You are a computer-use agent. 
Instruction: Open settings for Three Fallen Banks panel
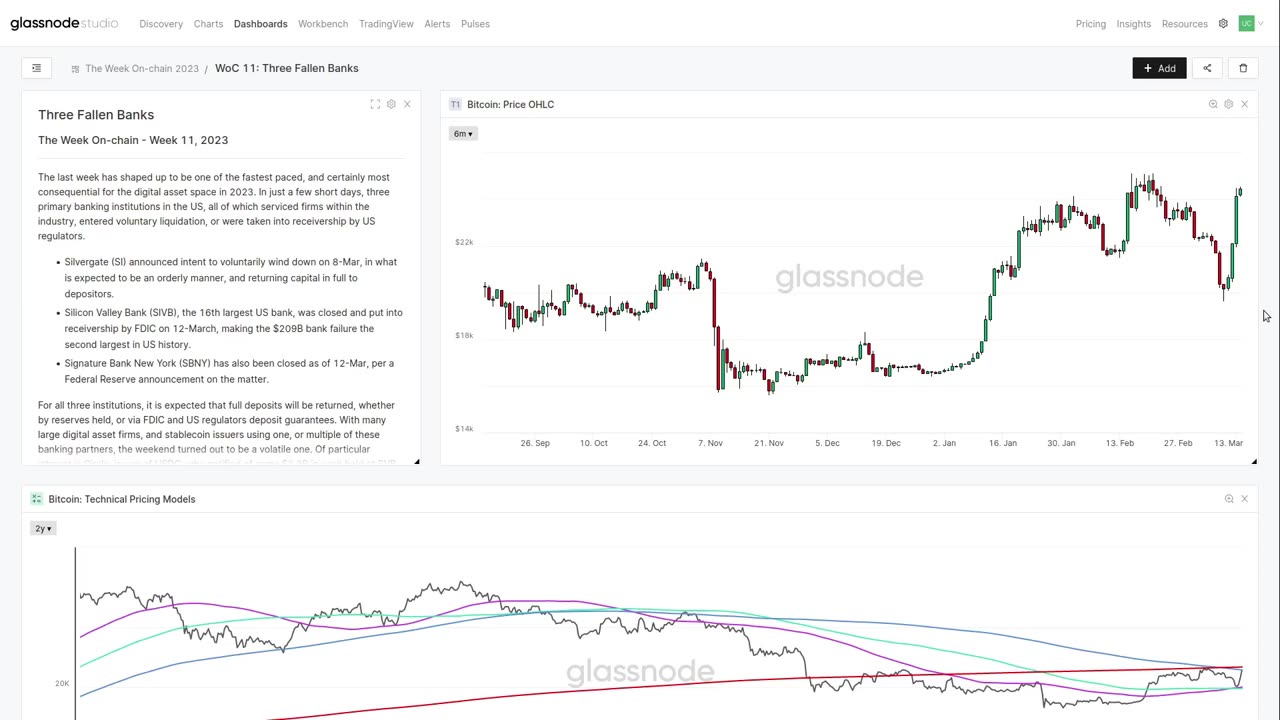click(x=391, y=104)
